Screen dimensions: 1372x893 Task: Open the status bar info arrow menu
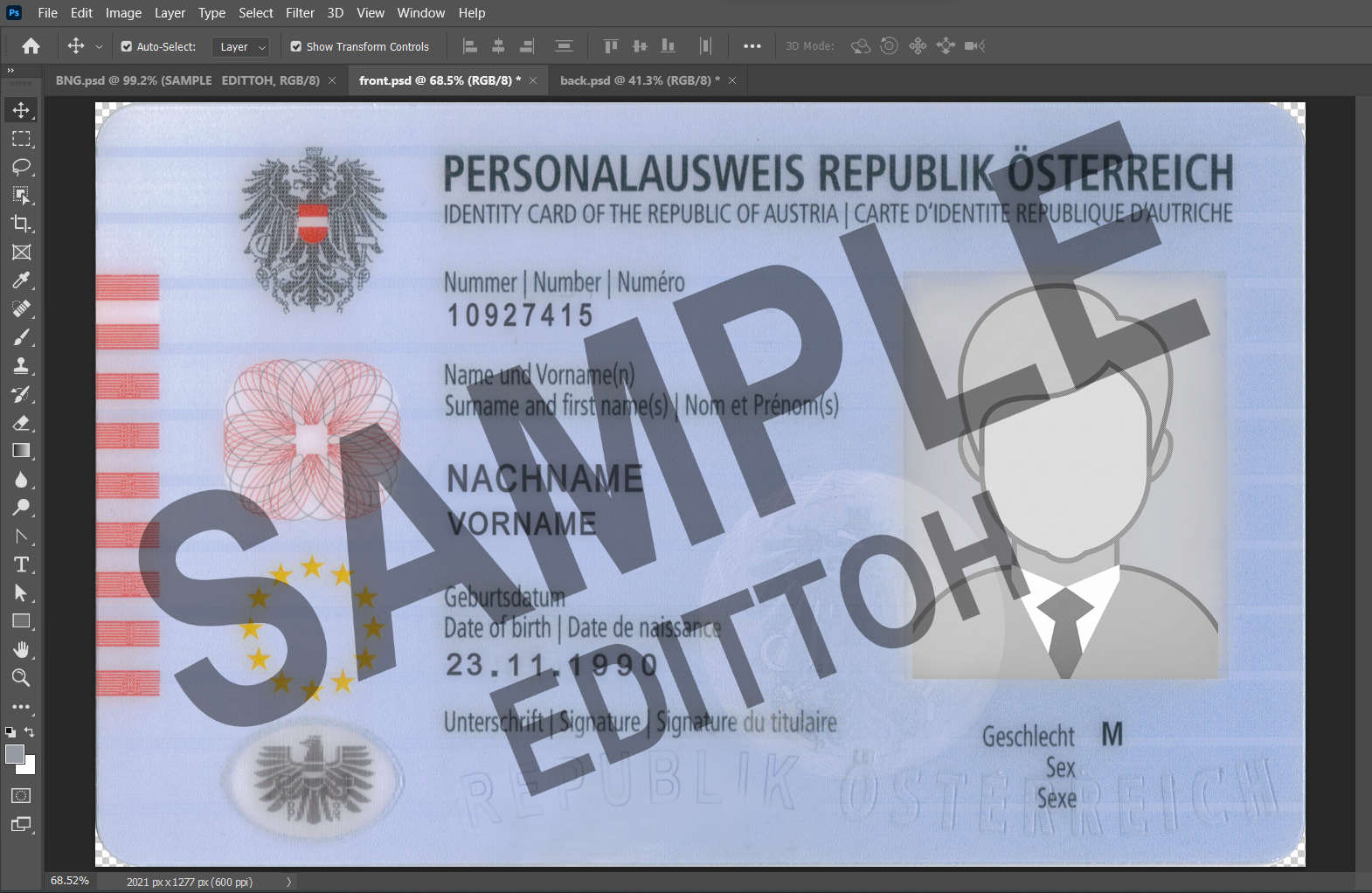click(x=288, y=883)
